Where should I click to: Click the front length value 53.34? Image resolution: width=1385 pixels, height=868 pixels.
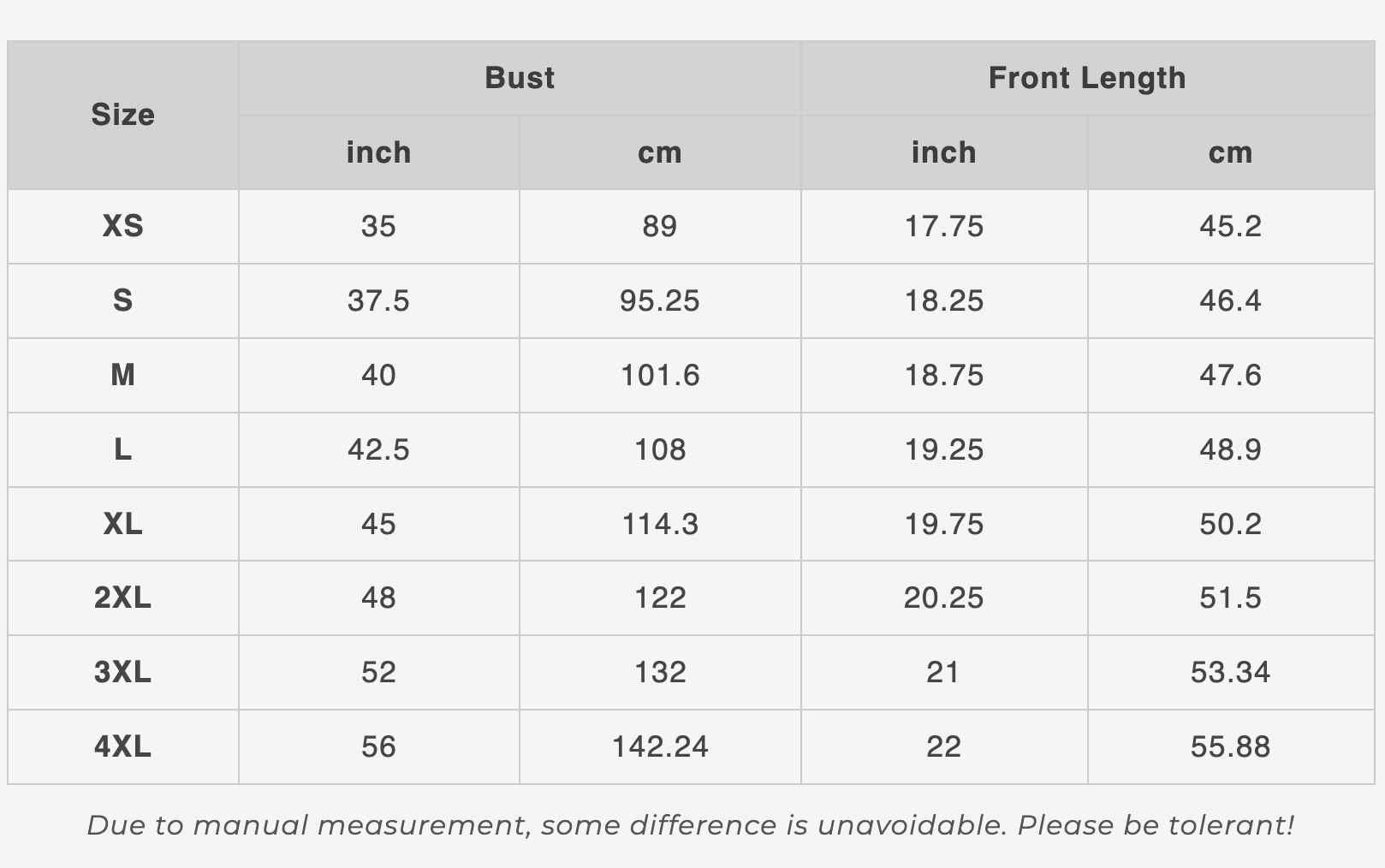coord(1231,672)
